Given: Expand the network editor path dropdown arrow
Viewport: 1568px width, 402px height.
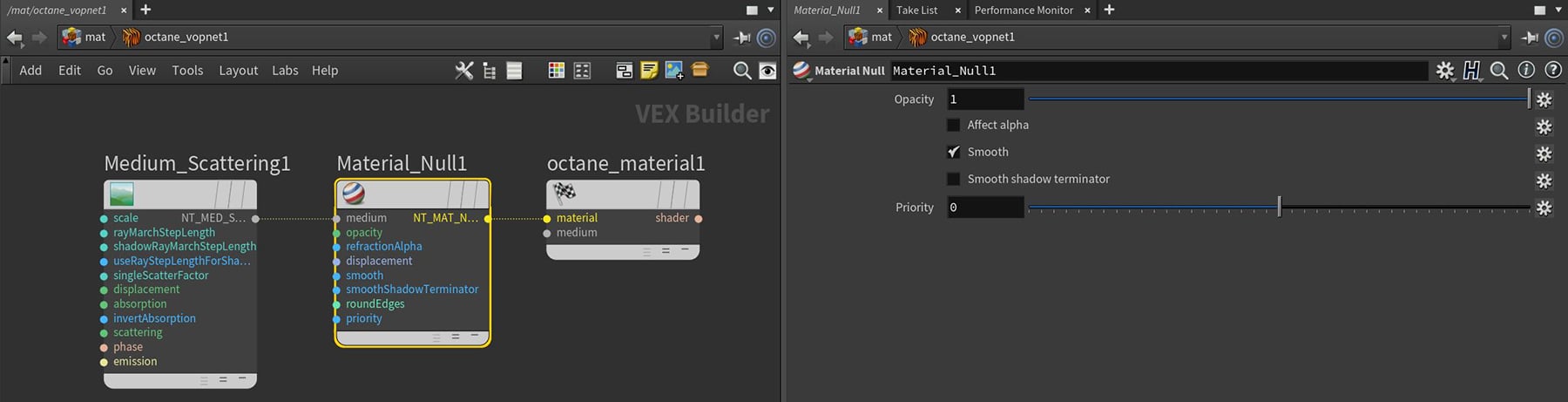Looking at the screenshot, I should click(717, 37).
